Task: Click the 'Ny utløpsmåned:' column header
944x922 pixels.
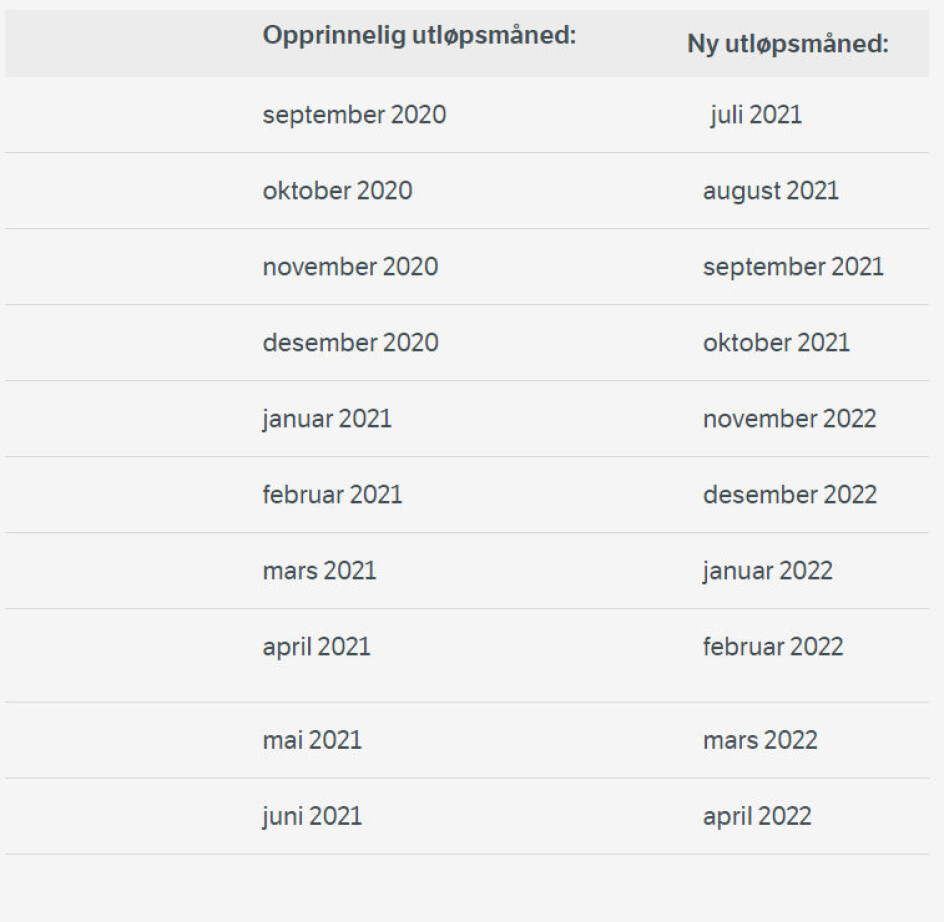Action: click(788, 44)
